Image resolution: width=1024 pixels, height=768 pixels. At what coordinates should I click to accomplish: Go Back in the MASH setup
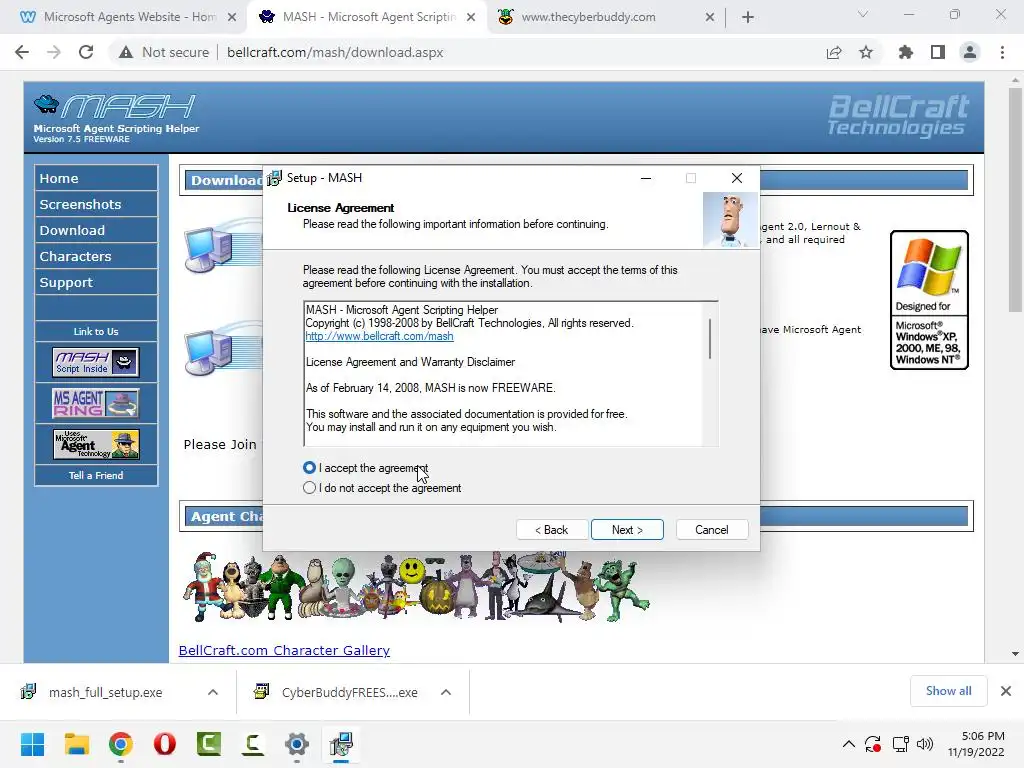(x=552, y=530)
